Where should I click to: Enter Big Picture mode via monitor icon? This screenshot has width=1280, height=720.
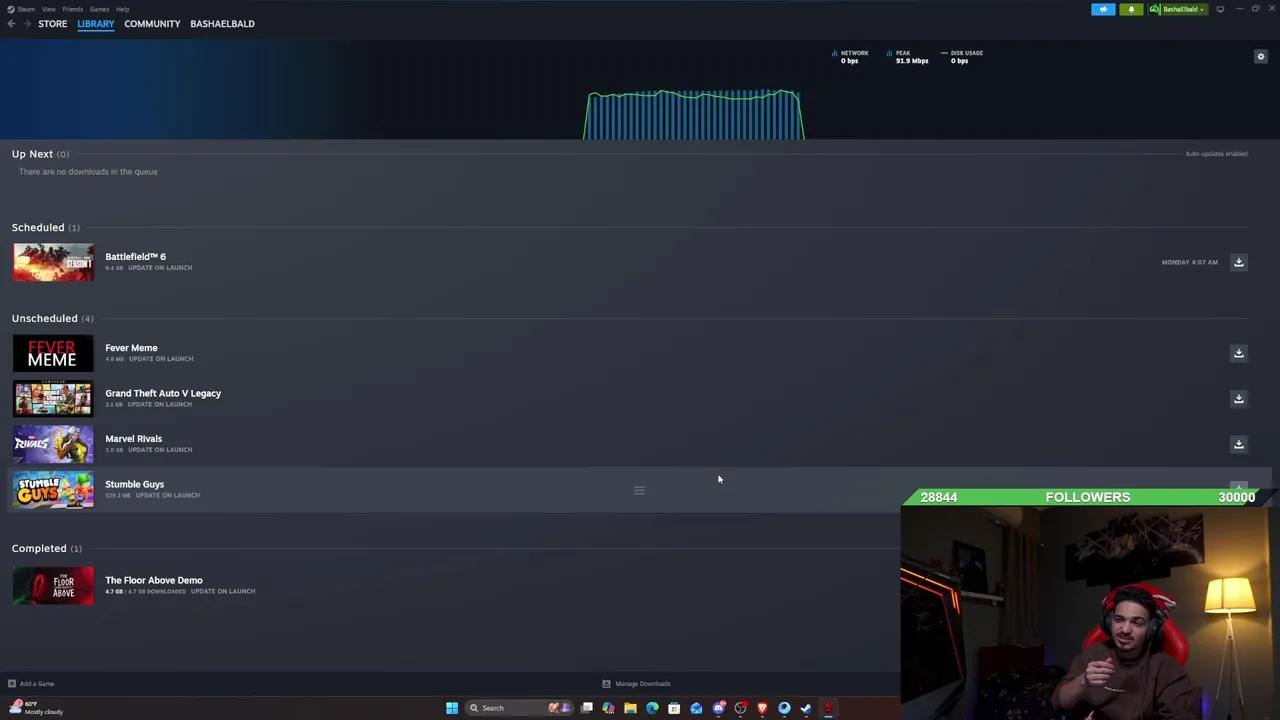point(1221,9)
